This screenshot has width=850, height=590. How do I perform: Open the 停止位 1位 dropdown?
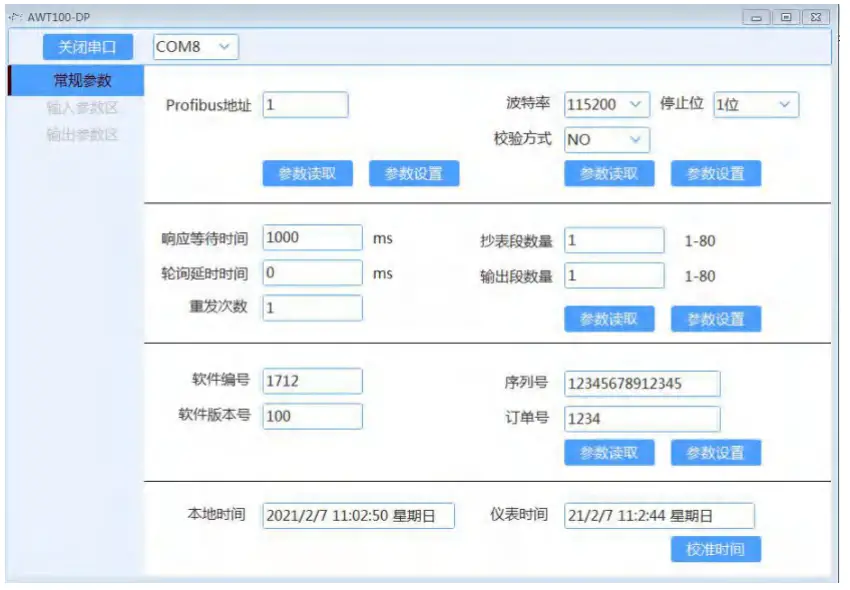click(756, 104)
